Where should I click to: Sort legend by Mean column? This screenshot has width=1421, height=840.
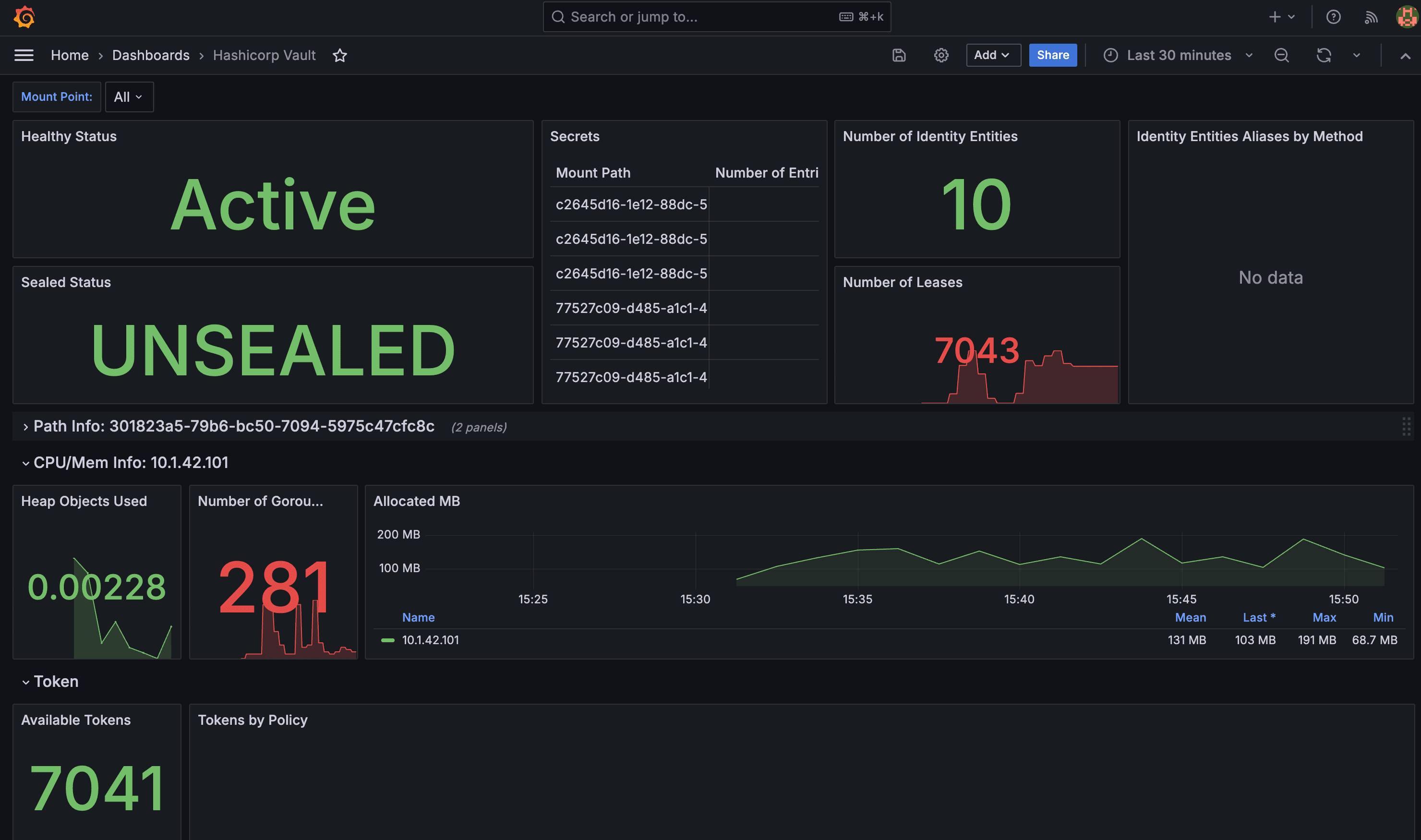pos(1190,618)
